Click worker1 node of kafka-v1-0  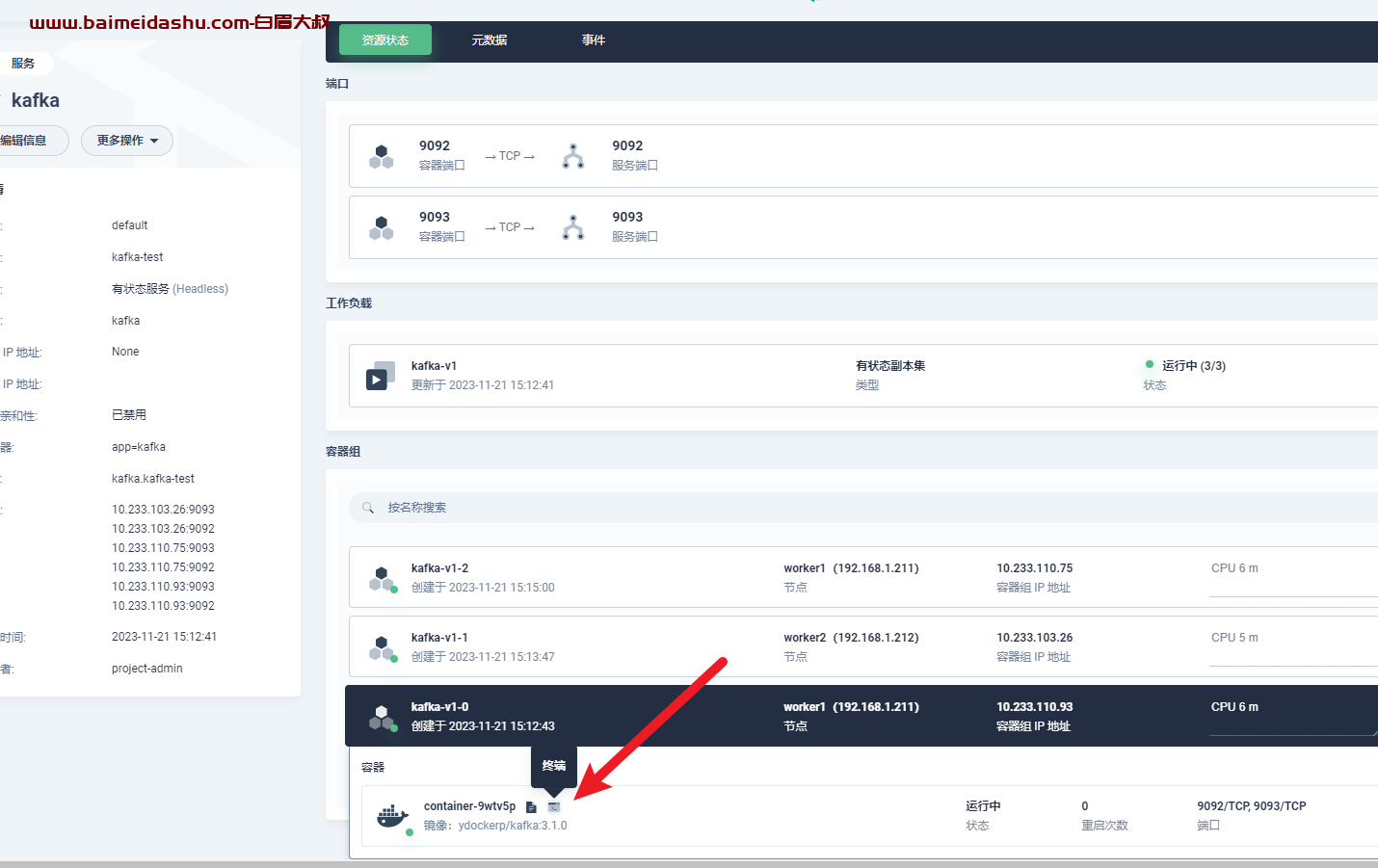point(851,707)
